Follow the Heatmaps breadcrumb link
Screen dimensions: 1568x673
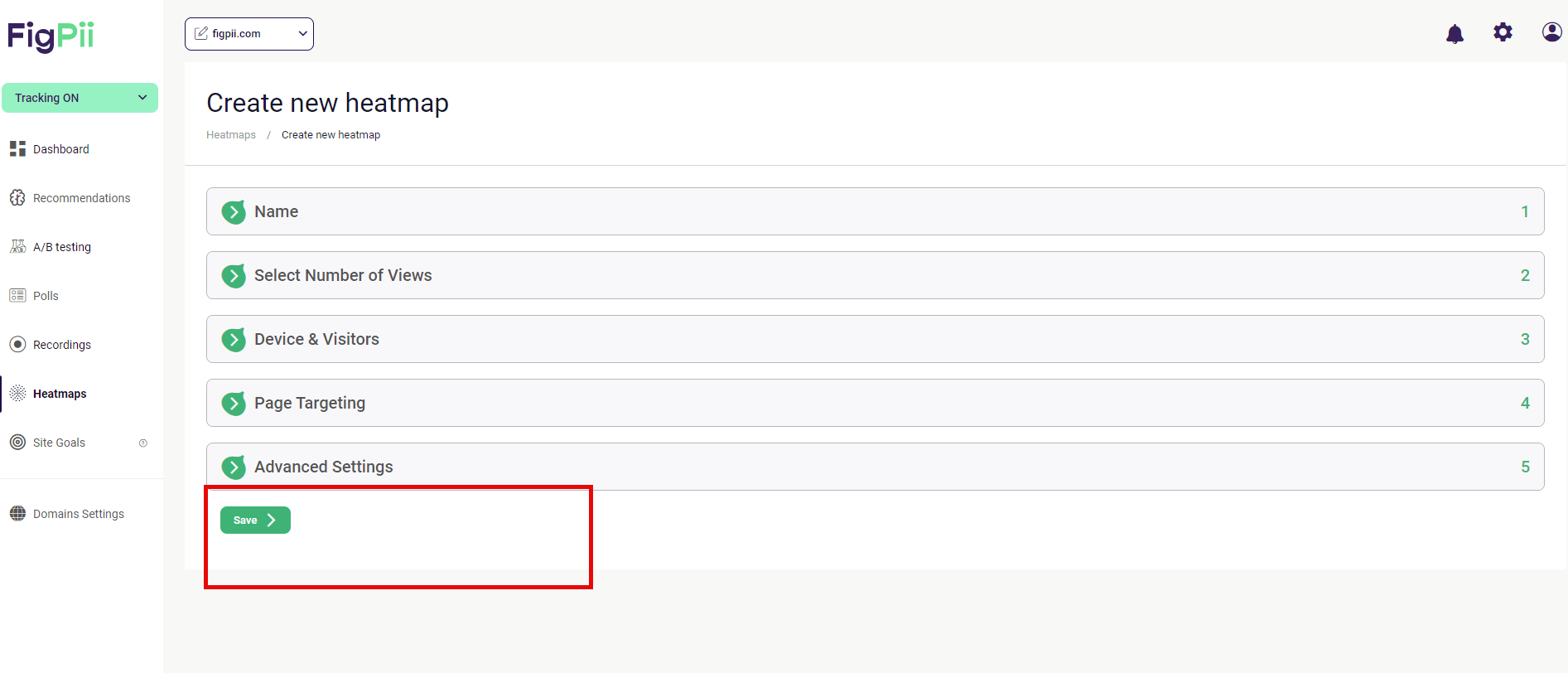231,135
